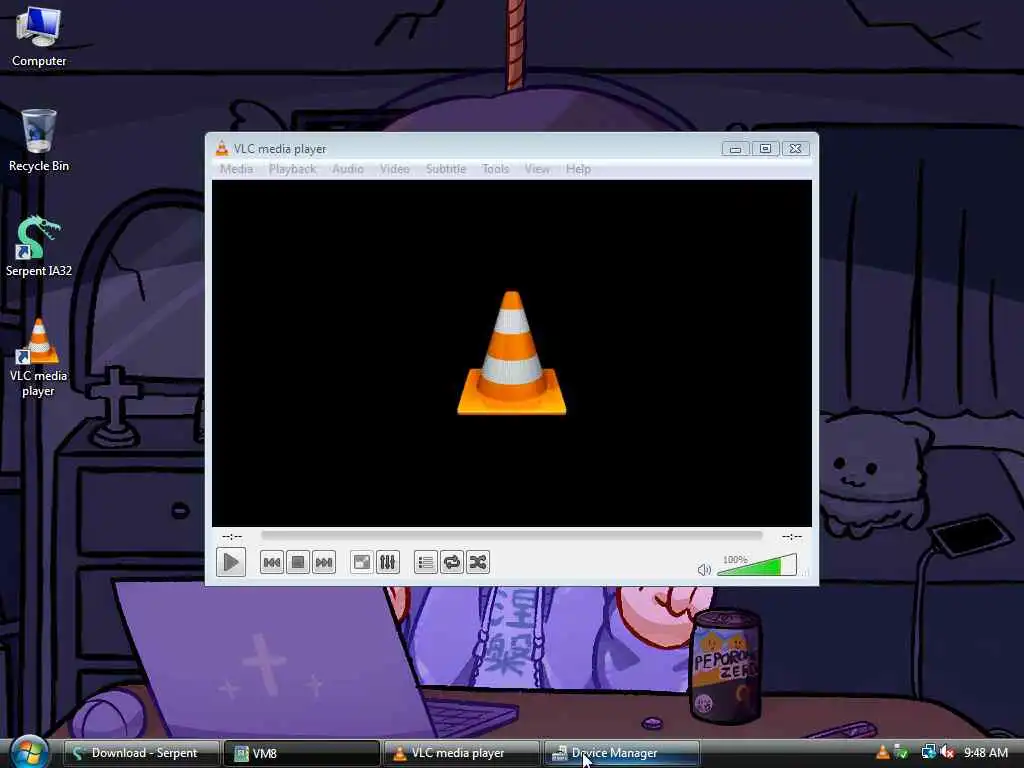
Task: Click the VLC cone title bar icon
Action: 222,149
